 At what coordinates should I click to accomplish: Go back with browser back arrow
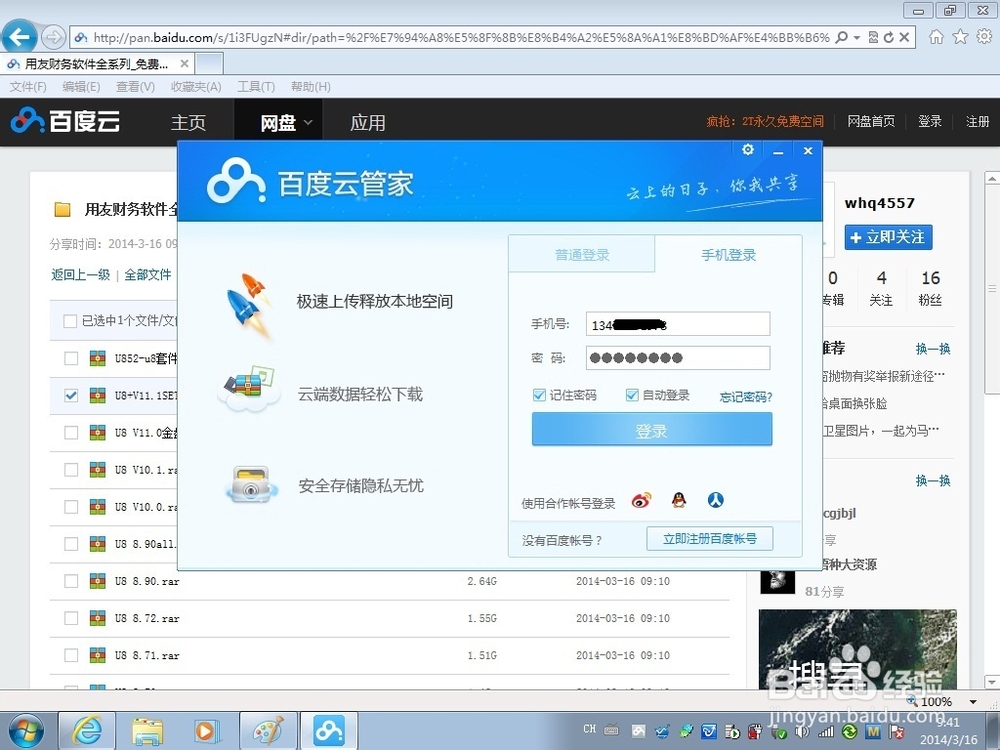tap(20, 38)
